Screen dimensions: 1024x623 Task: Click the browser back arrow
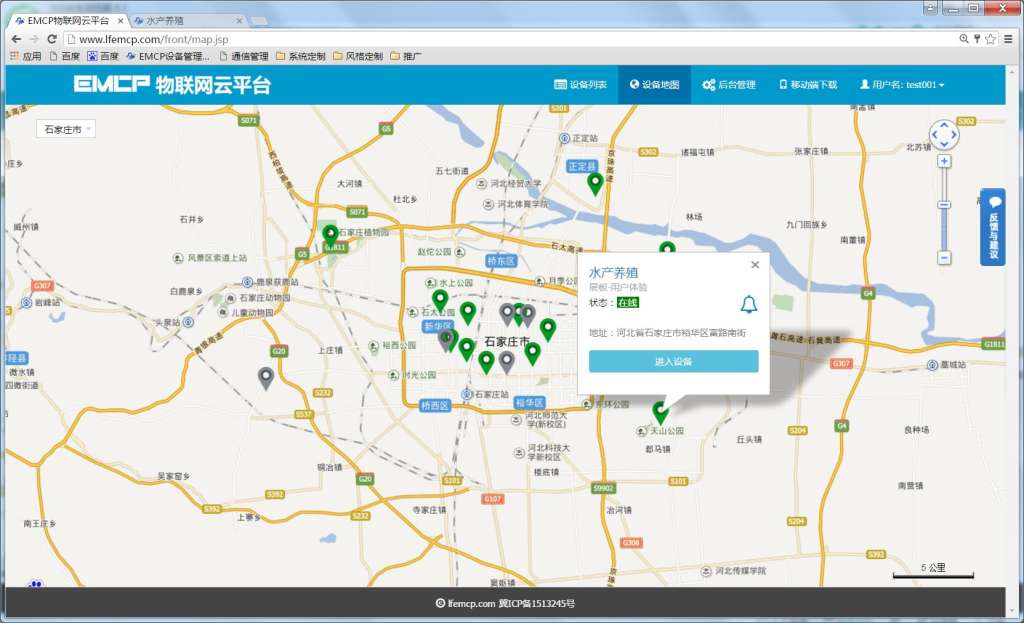pyautogui.click(x=16, y=39)
